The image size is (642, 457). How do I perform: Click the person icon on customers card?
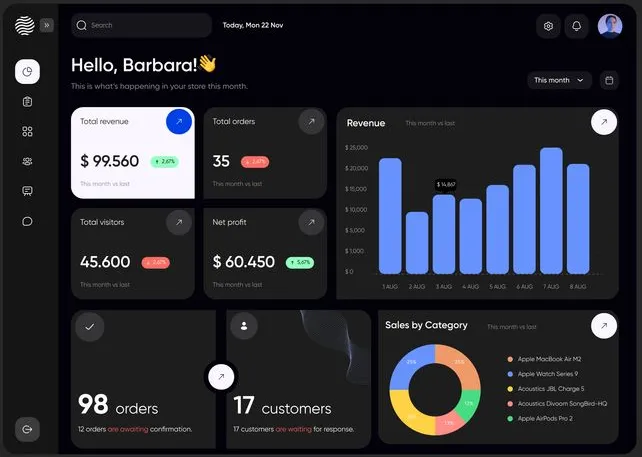(244, 326)
